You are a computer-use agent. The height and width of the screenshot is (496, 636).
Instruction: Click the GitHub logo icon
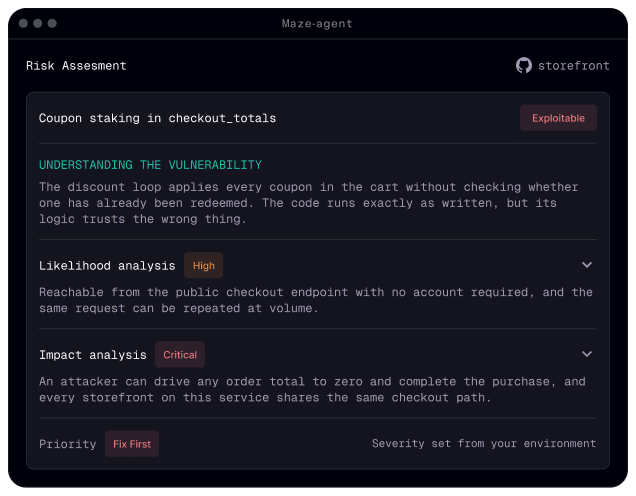point(524,65)
